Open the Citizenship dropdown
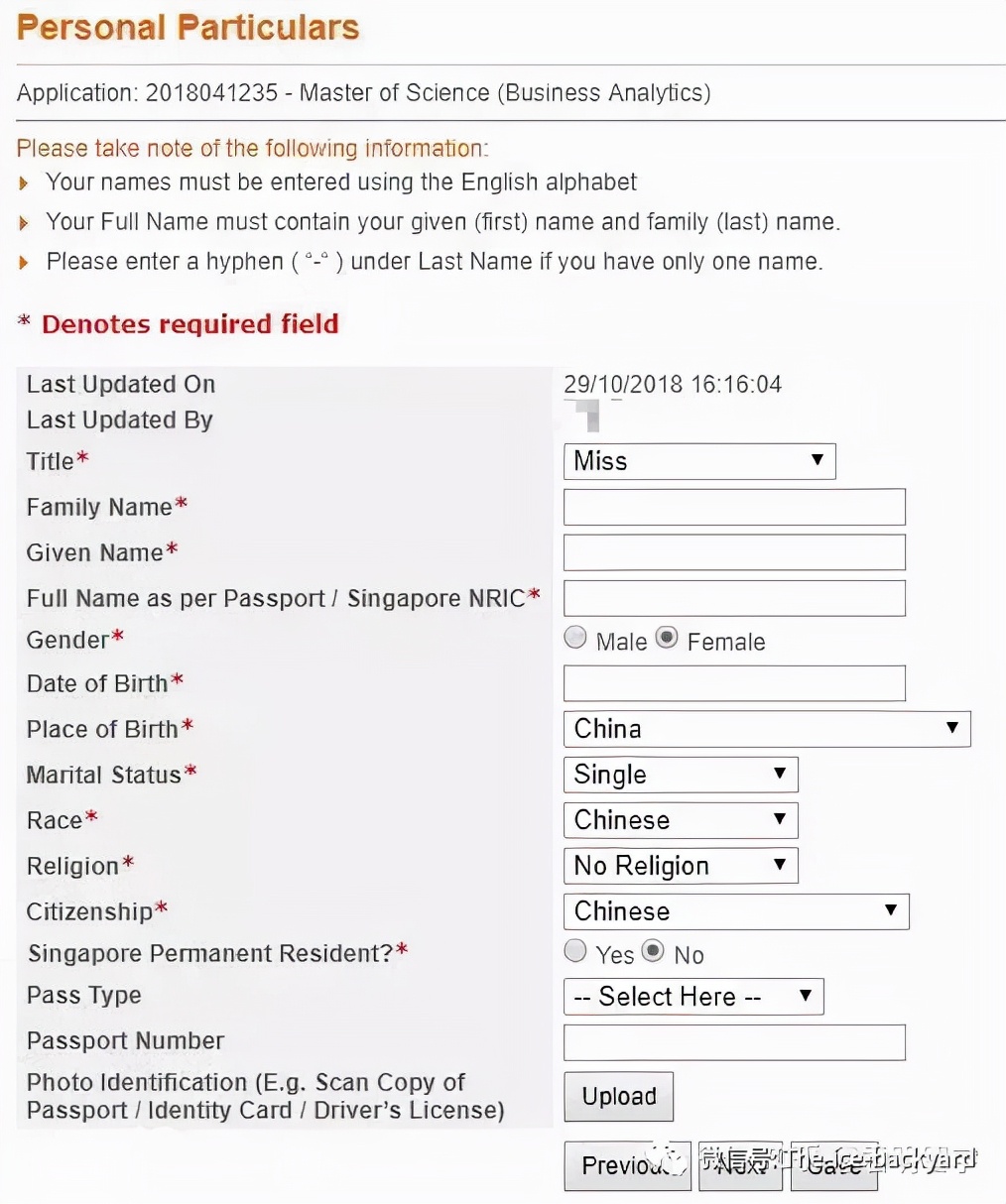 [735, 911]
